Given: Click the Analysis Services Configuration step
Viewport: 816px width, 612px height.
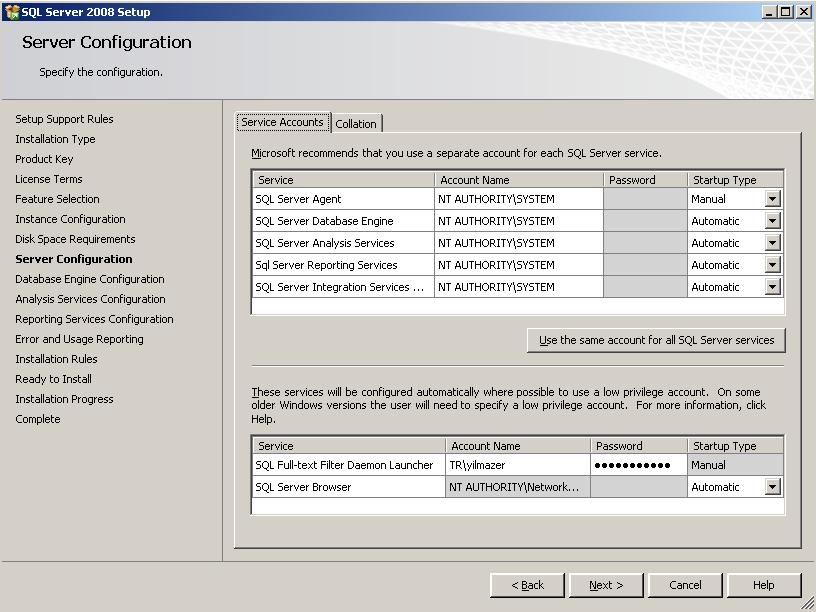Looking at the screenshot, I should click(x=90, y=299).
